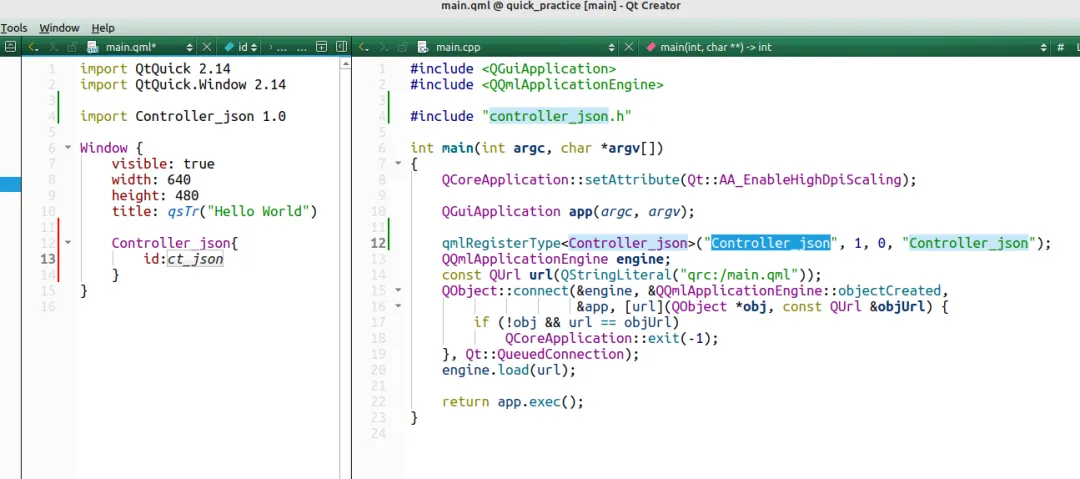The width and height of the screenshot is (1080, 479).
Task: Click "engine.load(url);" line
Action: [x=508, y=370]
